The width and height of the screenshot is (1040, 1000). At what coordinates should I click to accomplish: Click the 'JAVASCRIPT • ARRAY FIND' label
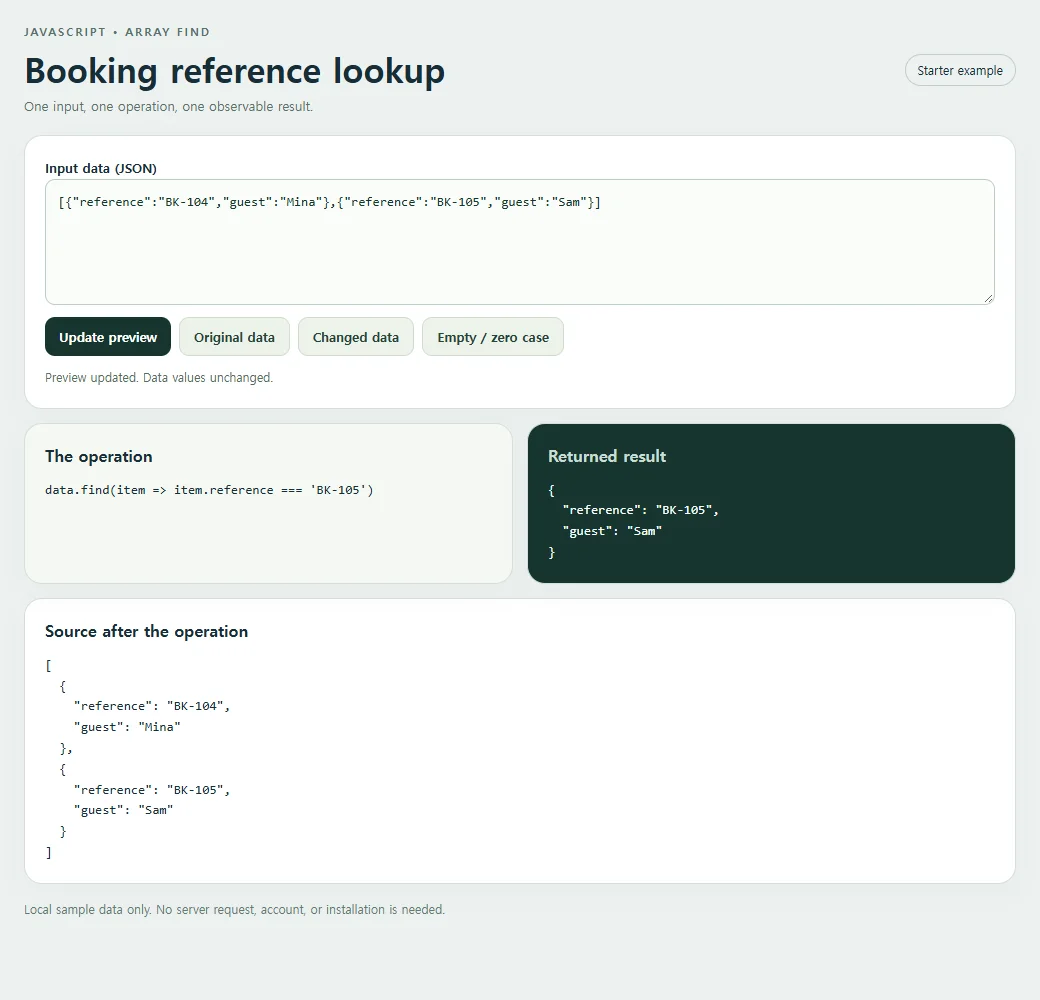point(117,32)
